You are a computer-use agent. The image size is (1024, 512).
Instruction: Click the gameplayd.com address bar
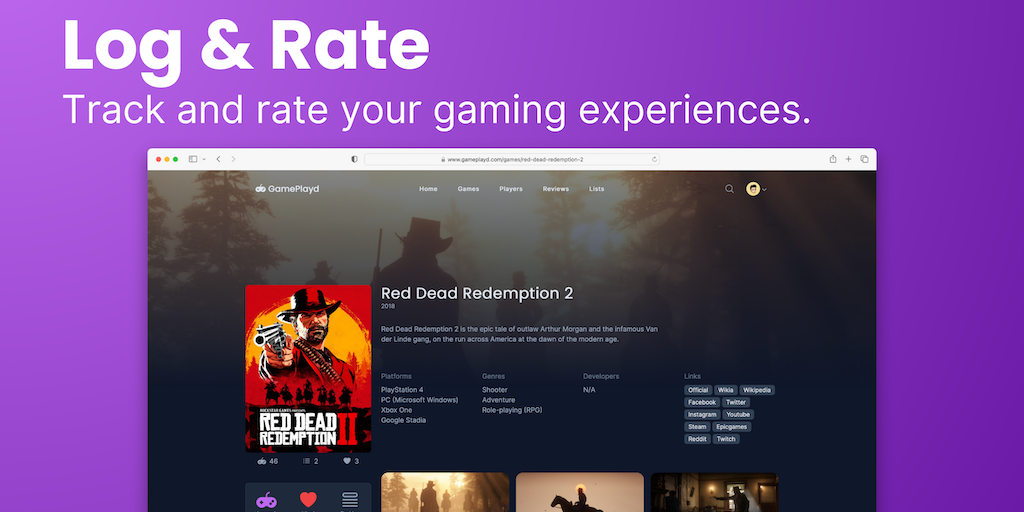(x=511, y=159)
